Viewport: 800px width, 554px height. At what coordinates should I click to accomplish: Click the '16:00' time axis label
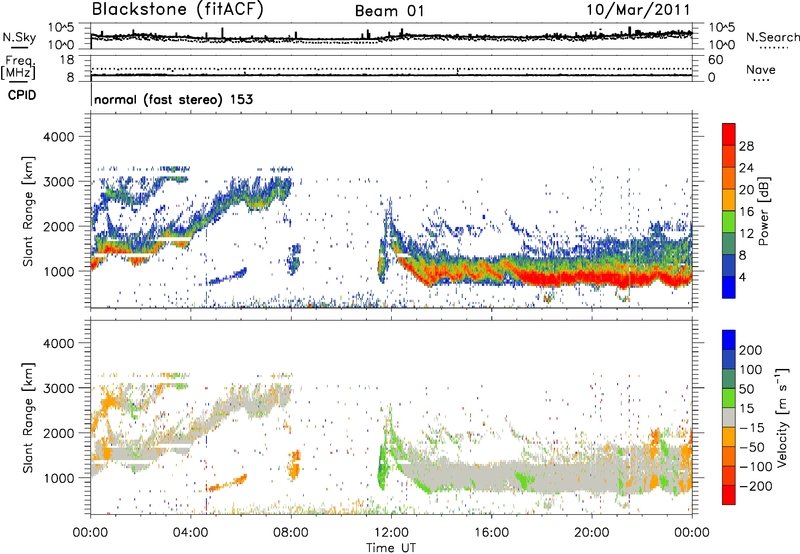491,533
